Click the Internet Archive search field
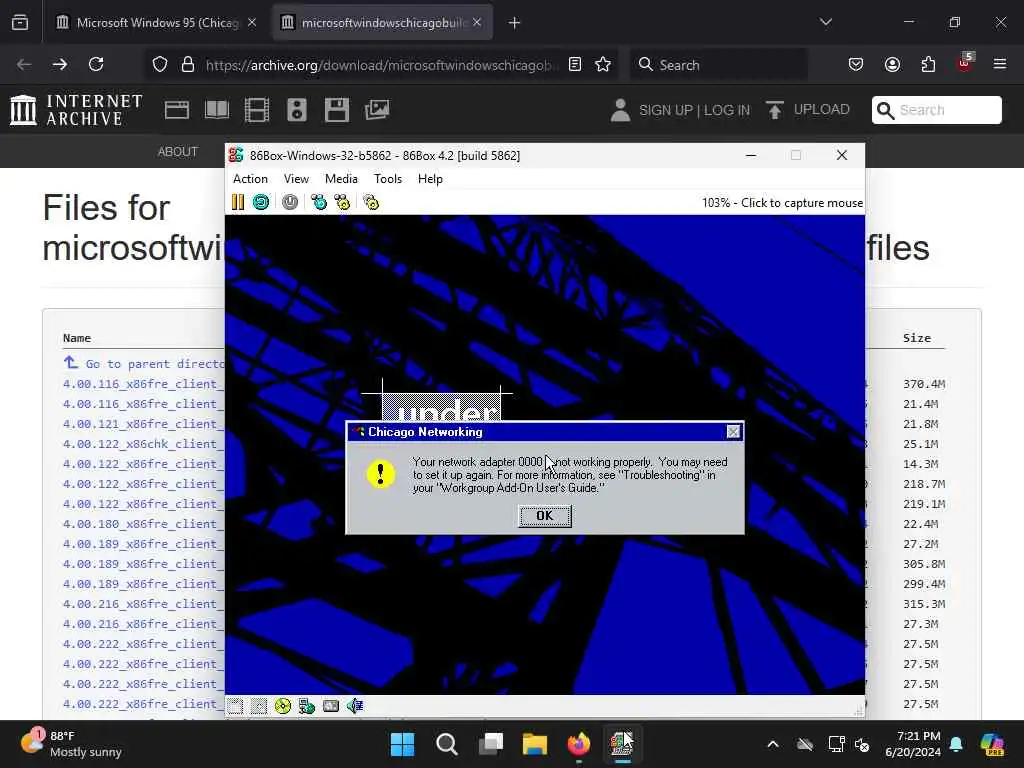Viewport: 1024px width, 768px height. (x=937, y=110)
